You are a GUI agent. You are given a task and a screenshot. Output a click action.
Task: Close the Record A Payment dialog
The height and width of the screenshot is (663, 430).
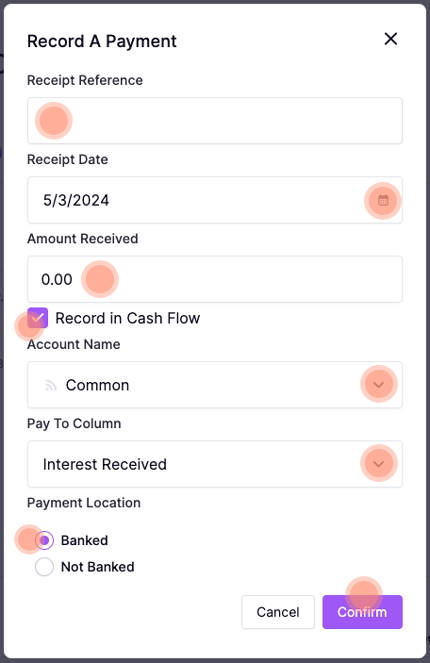391,39
